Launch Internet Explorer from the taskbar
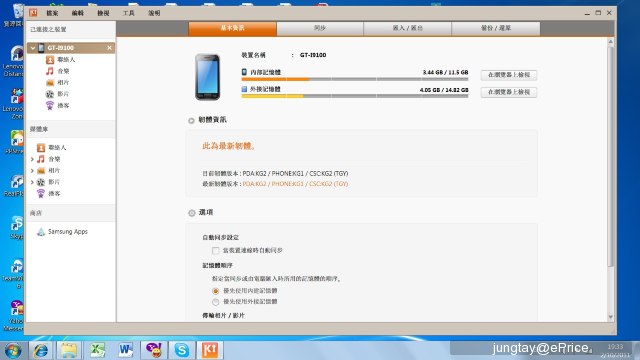 41,351
